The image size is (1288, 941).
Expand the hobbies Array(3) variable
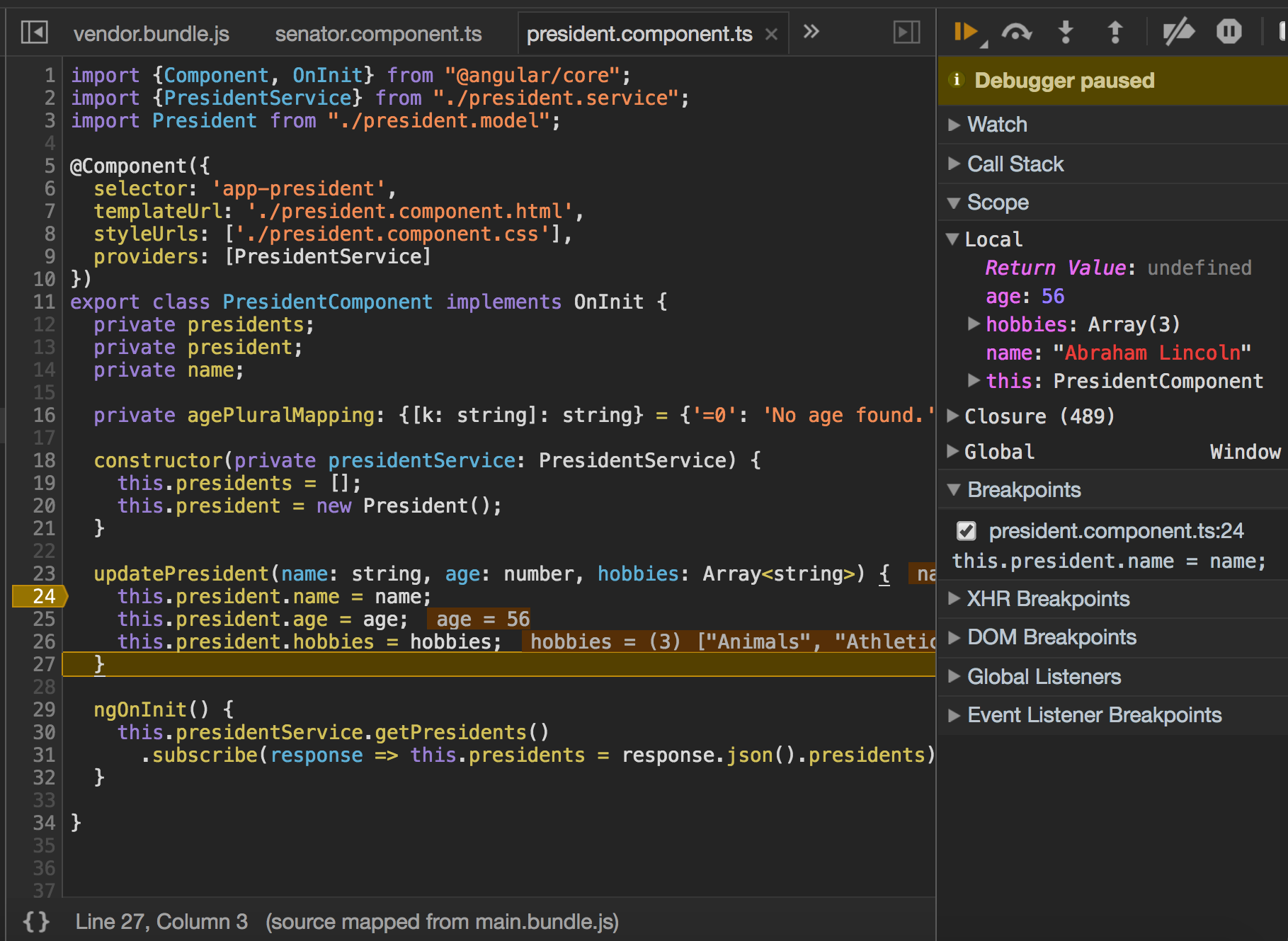point(974,324)
